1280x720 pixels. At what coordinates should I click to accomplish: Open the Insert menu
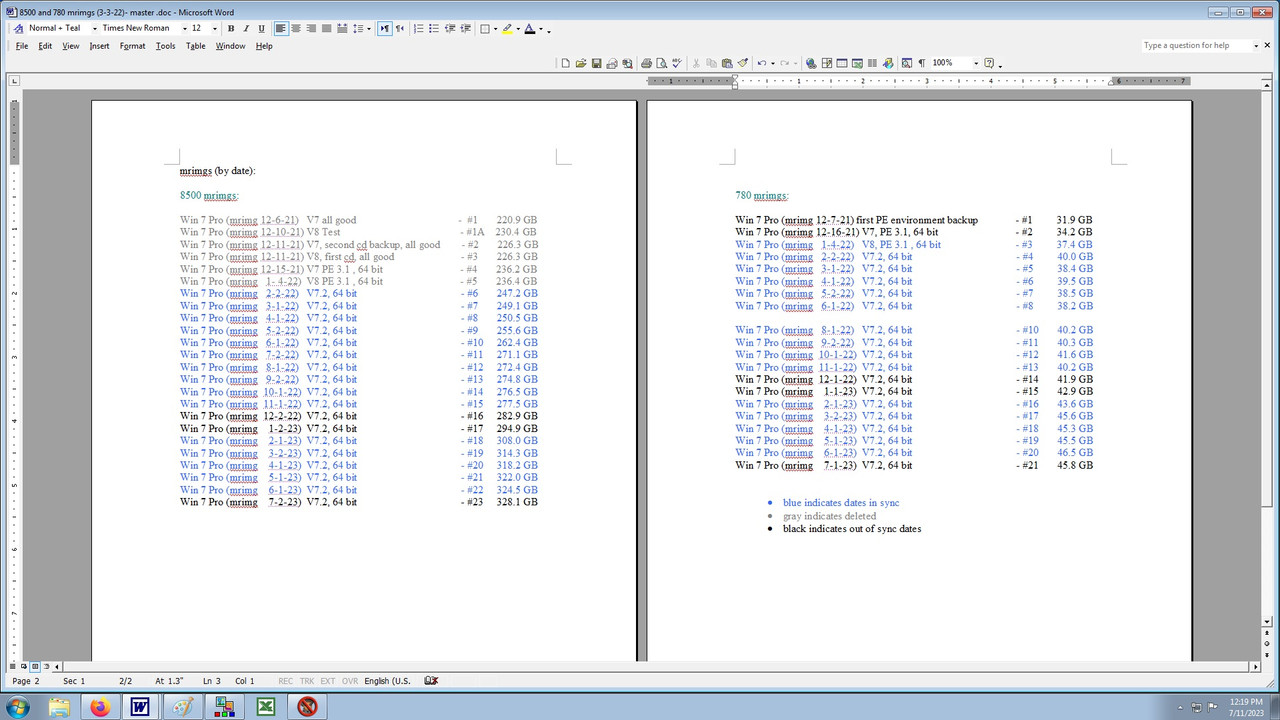click(x=99, y=46)
